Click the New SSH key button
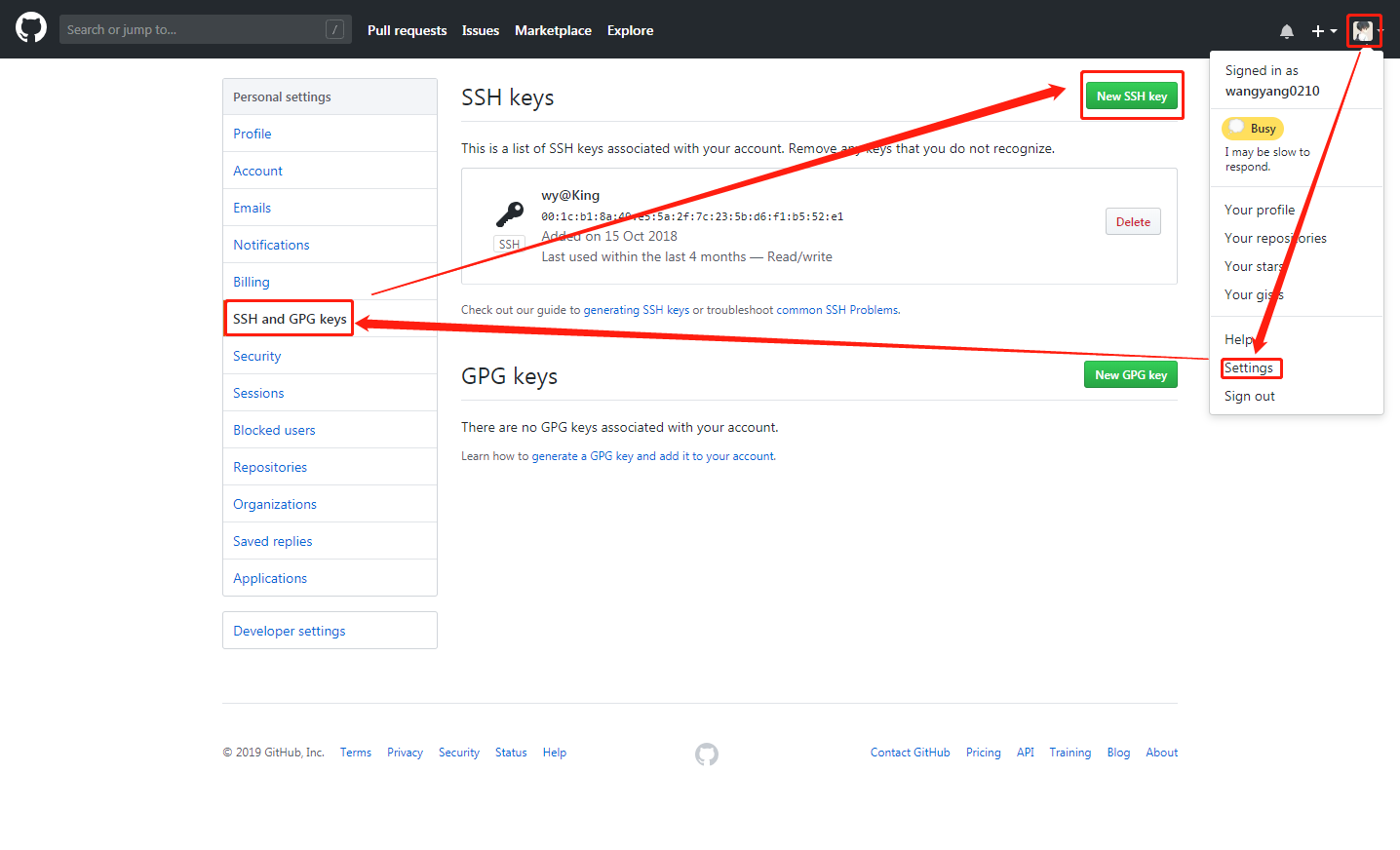1400x850 pixels. click(1131, 96)
